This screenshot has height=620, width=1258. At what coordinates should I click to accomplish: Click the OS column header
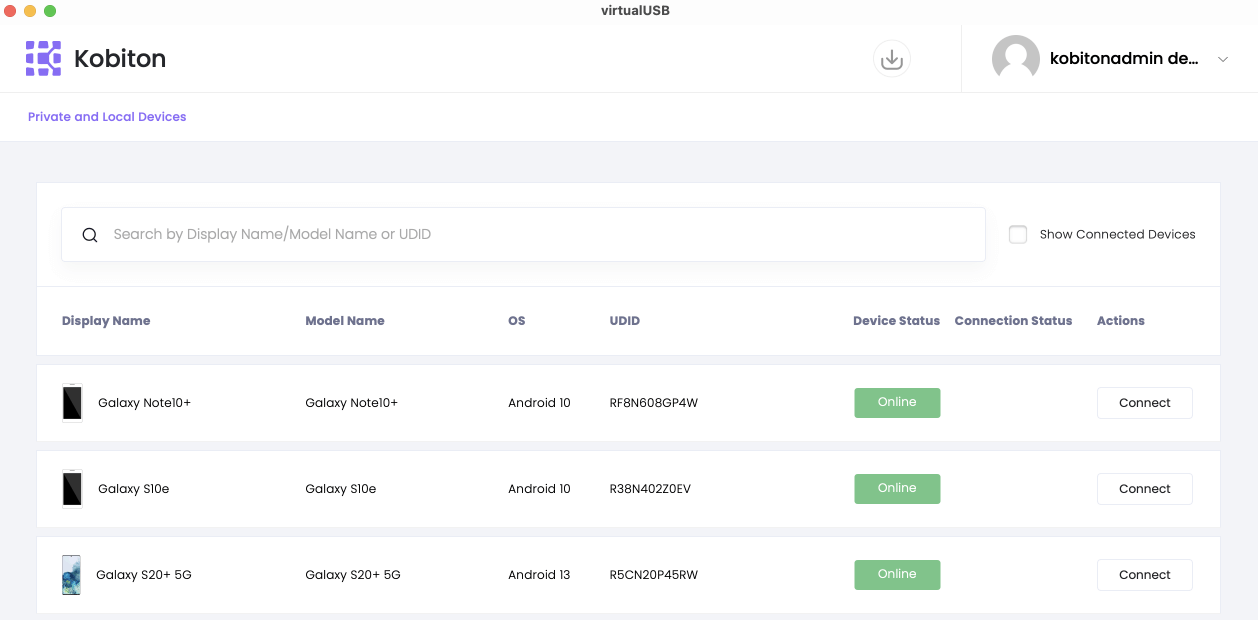[x=516, y=321]
